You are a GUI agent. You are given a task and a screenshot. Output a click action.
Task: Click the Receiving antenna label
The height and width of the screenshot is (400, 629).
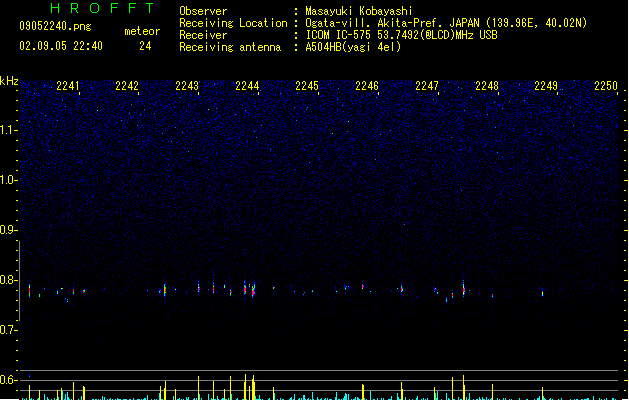click(230, 47)
